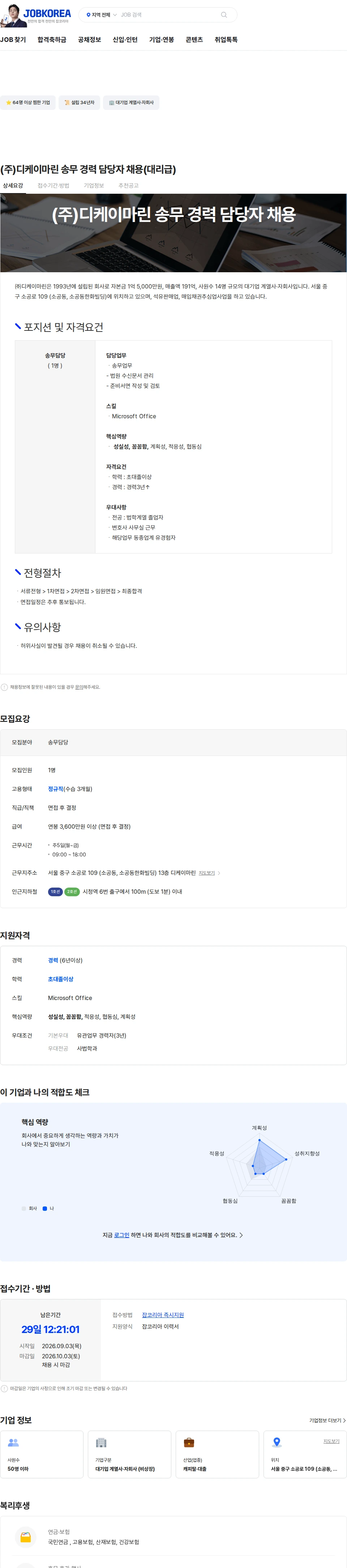The image size is (347, 1568).
Task: Switch to the 추천공고 tab
Action: pyautogui.click(x=128, y=186)
